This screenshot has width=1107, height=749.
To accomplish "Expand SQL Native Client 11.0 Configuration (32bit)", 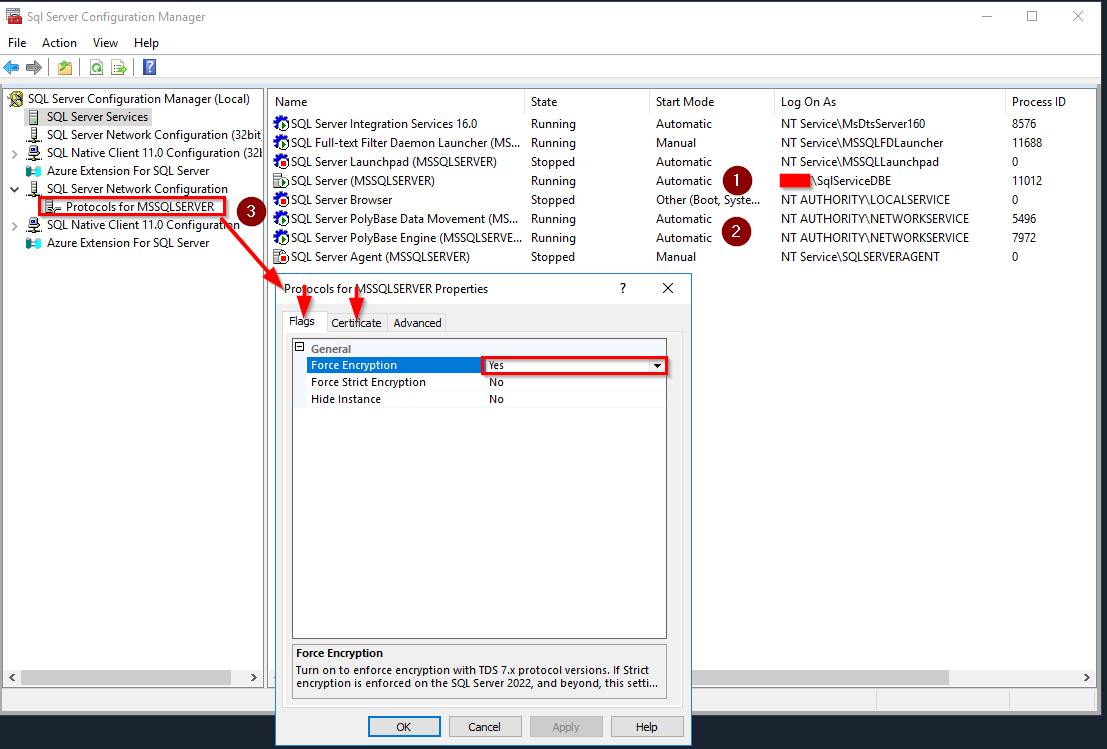I will coord(14,152).
